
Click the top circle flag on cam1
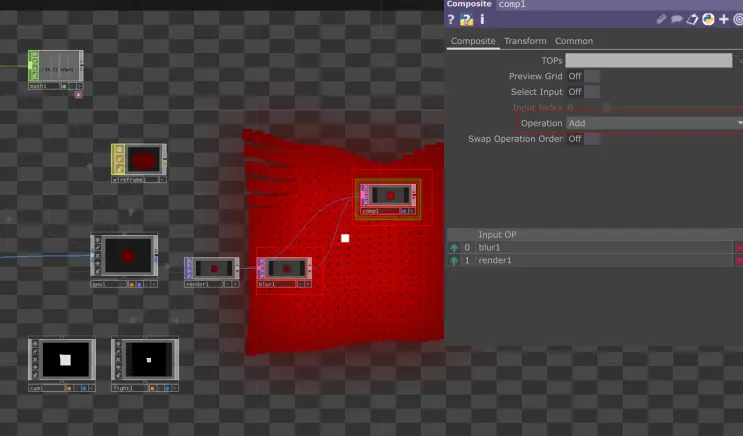point(35,344)
